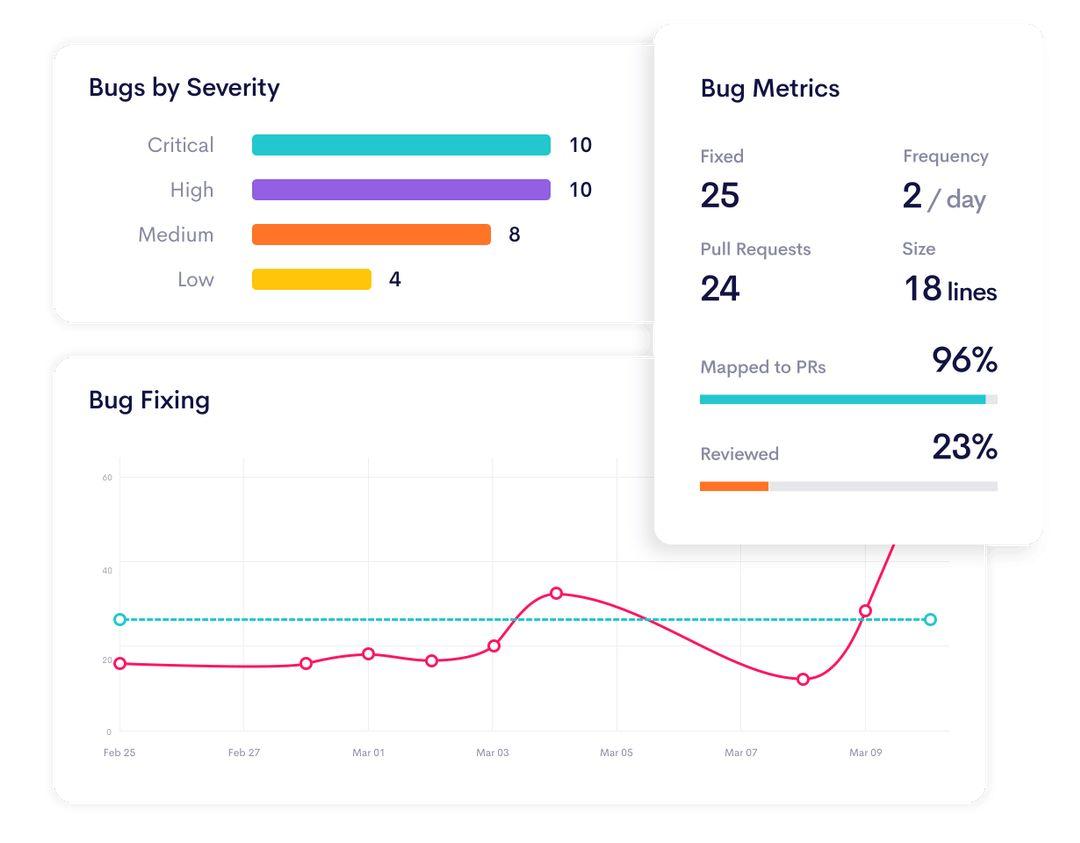Click the red line's first point above Feb 25
Screen dimensions: 1080x843
tap(120, 663)
